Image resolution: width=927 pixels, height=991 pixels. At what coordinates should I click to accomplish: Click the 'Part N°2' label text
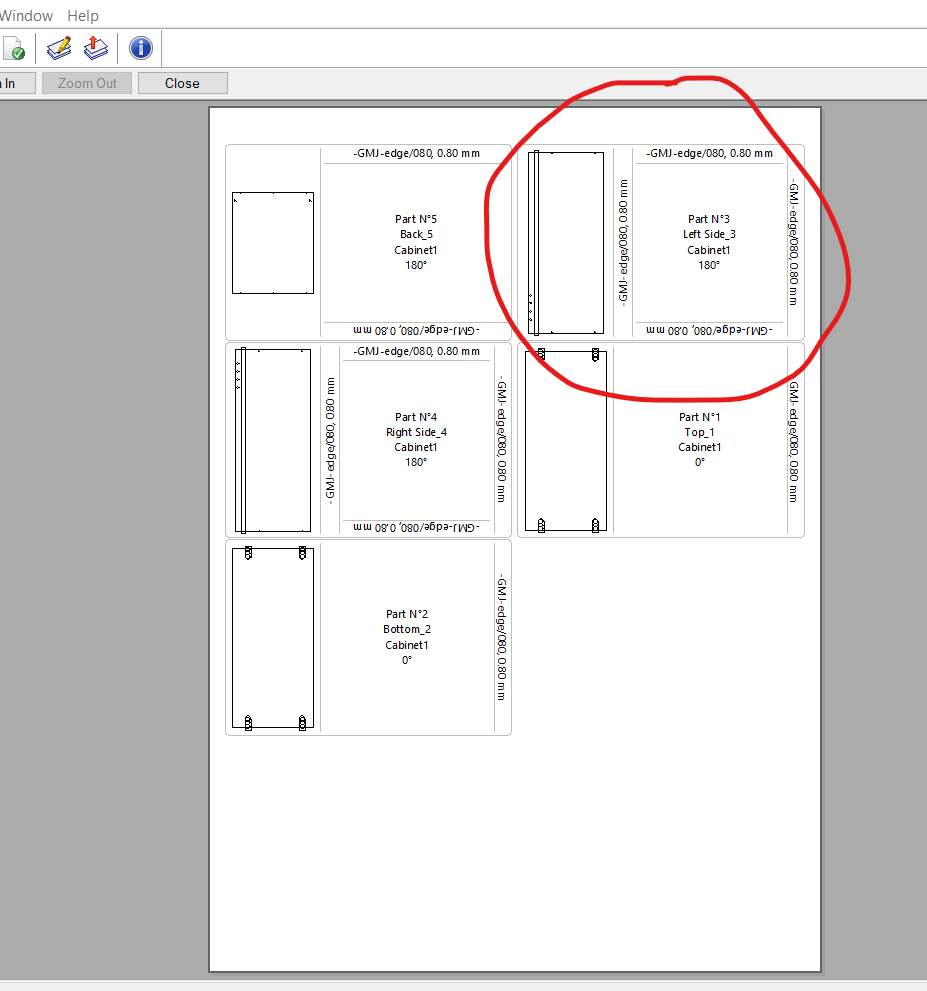pos(407,614)
